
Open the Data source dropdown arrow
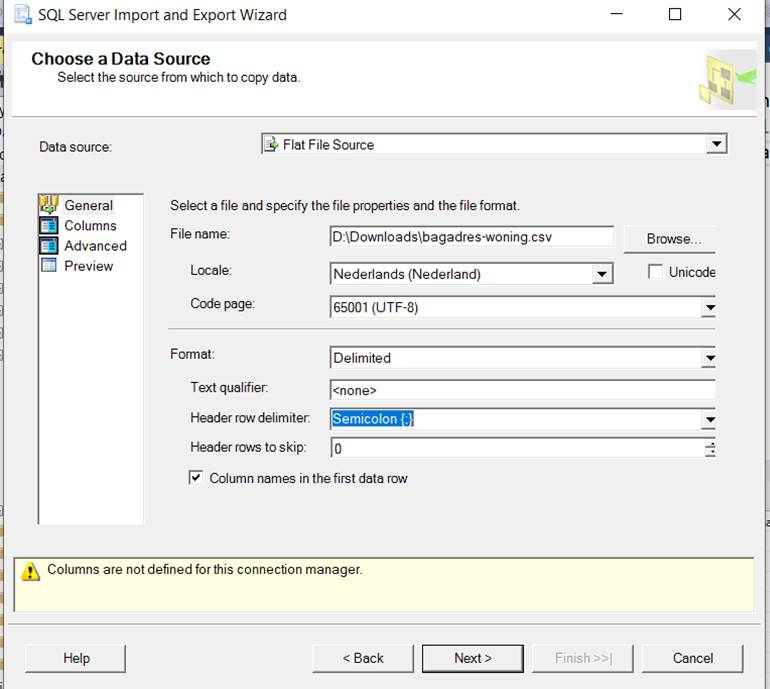coord(716,144)
